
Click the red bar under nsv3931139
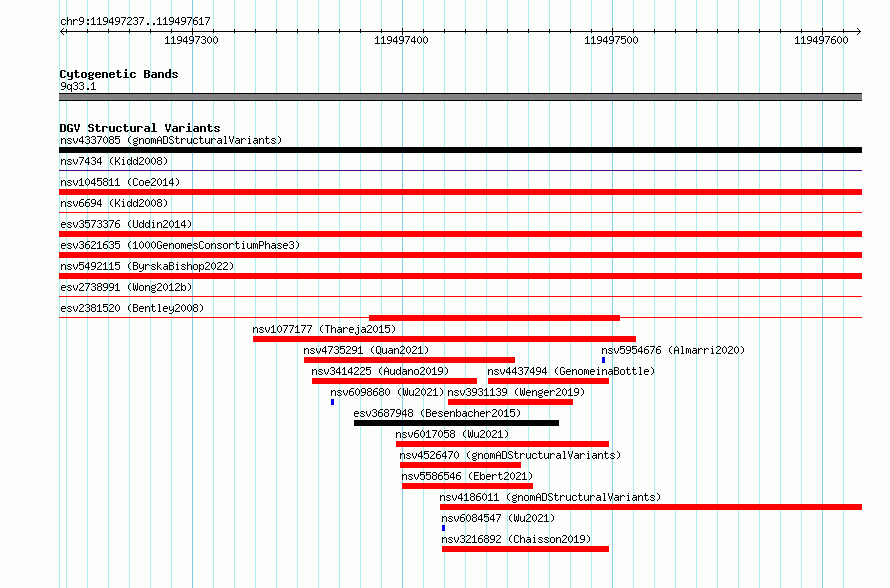(510, 402)
